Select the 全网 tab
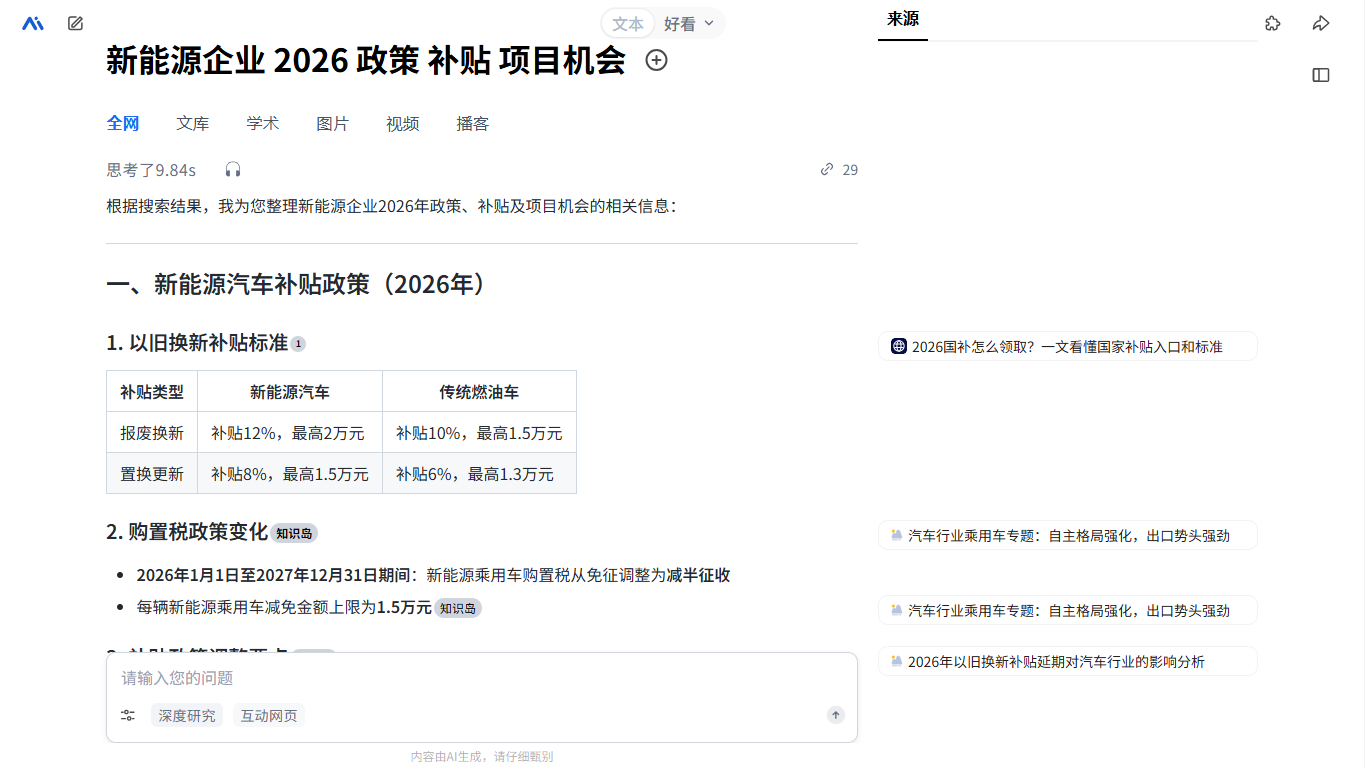The height and width of the screenshot is (768, 1365). 123,124
